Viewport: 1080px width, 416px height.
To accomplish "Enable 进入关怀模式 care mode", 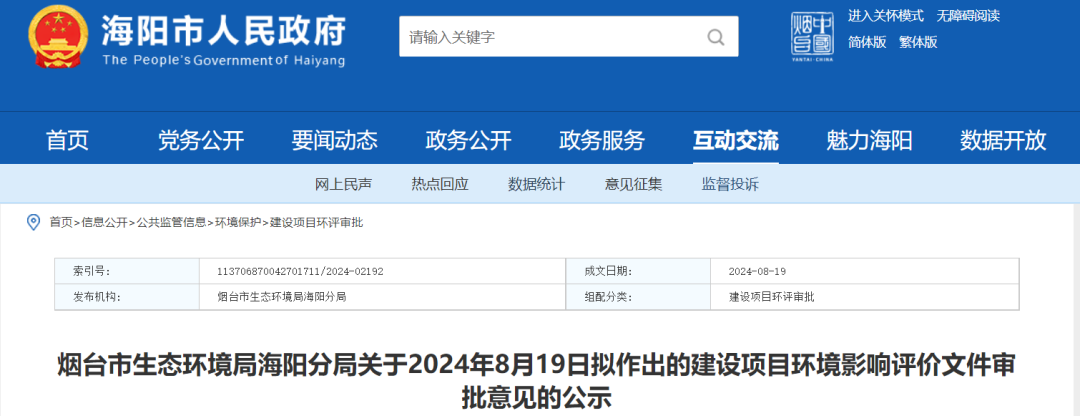I will click(885, 16).
